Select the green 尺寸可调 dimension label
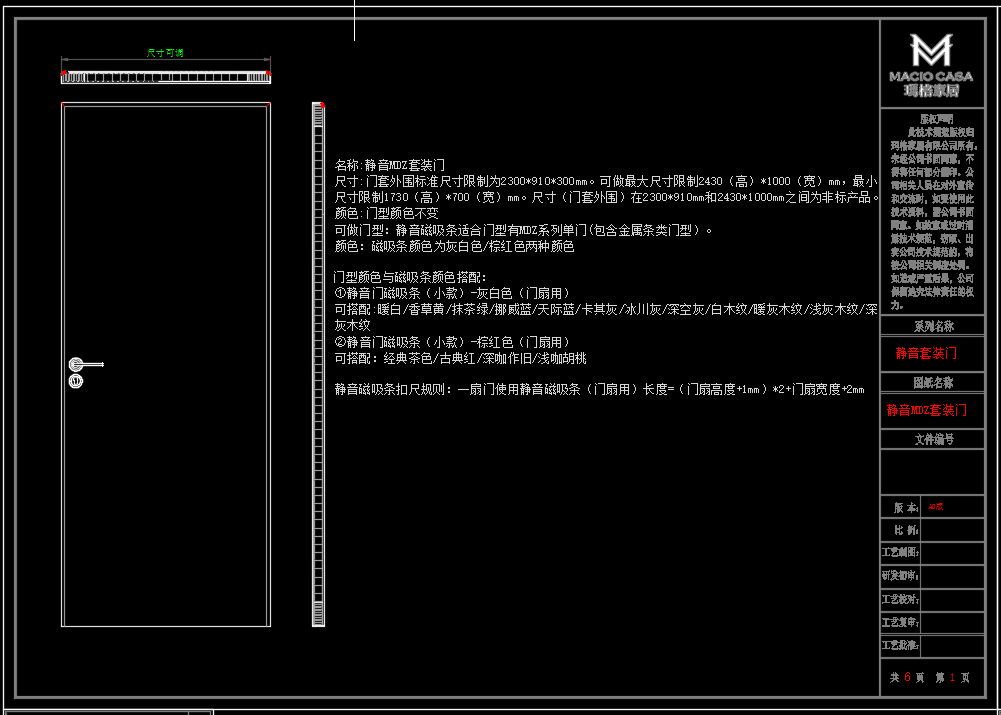This screenshot has height=715, width=1001. pyautogui.click(x=165, y=53)
